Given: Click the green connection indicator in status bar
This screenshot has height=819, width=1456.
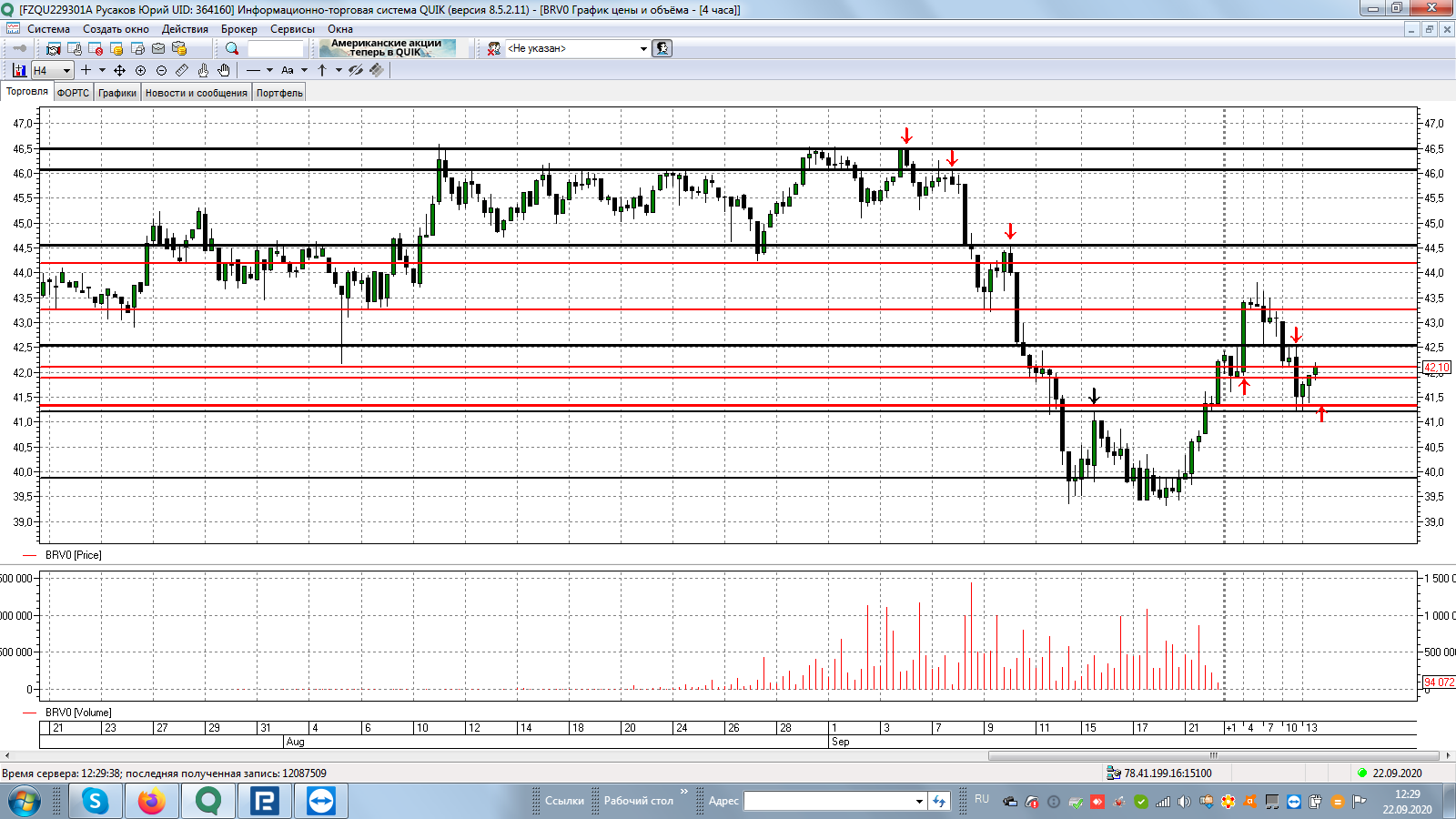Looking at the screenshot, I should point(1362,773).
